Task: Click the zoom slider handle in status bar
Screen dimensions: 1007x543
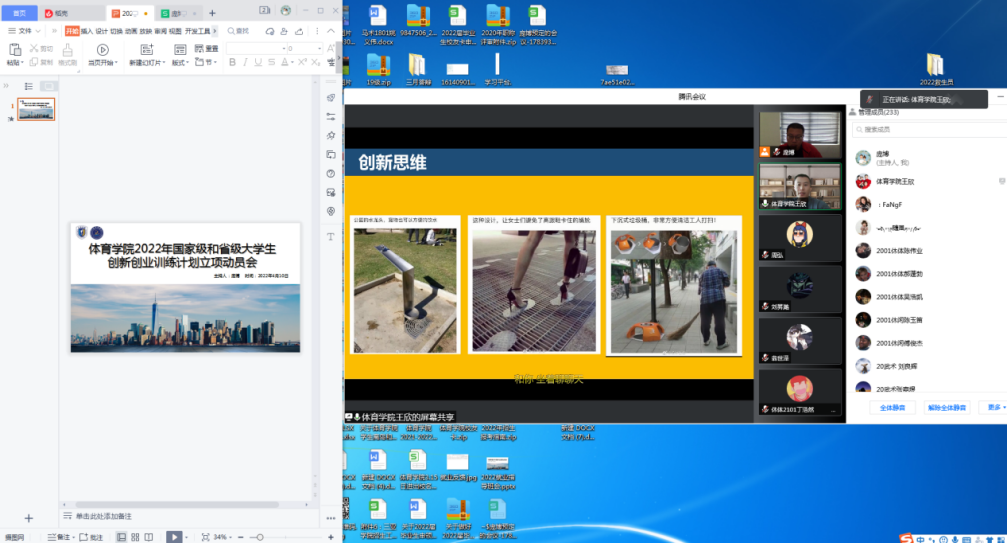Action: (259, 537)
